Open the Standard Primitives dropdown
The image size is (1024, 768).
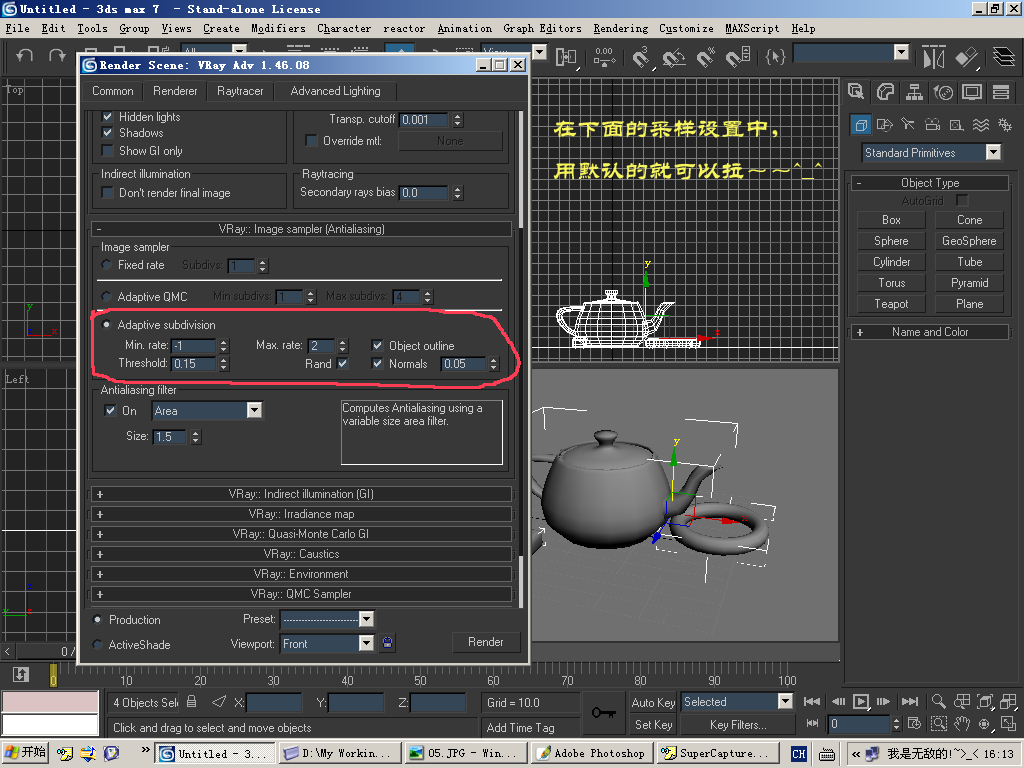tap(993, 152)
